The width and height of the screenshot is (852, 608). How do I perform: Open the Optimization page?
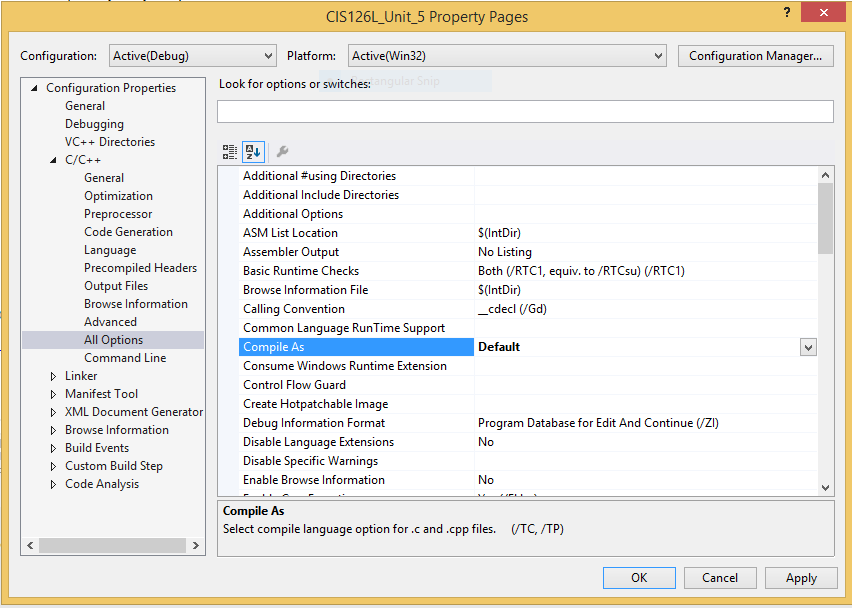(118, 196)
